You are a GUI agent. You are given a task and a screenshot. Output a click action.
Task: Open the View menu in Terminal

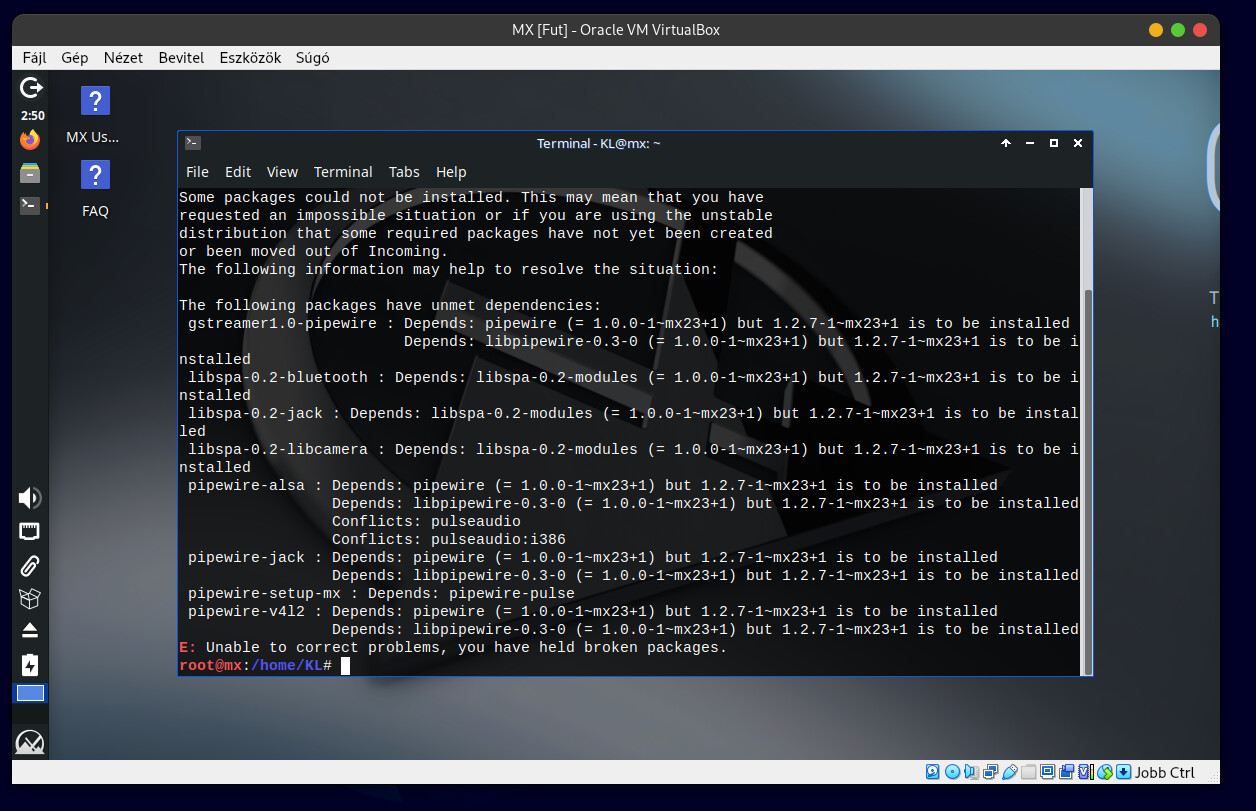(x=282, y=172)
